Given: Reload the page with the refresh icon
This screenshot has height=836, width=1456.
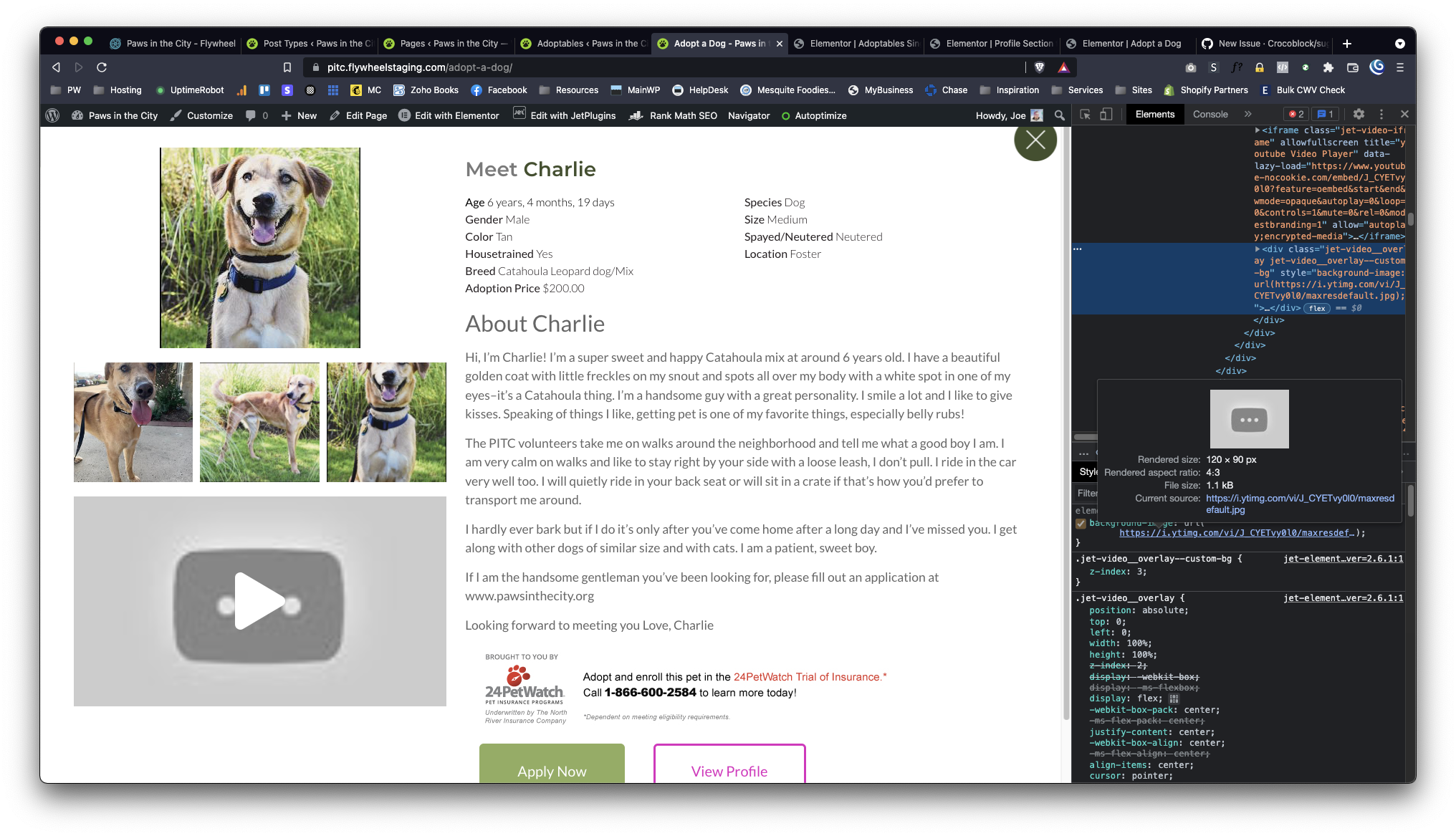Looking at the screenshot, I should [102, 67].
